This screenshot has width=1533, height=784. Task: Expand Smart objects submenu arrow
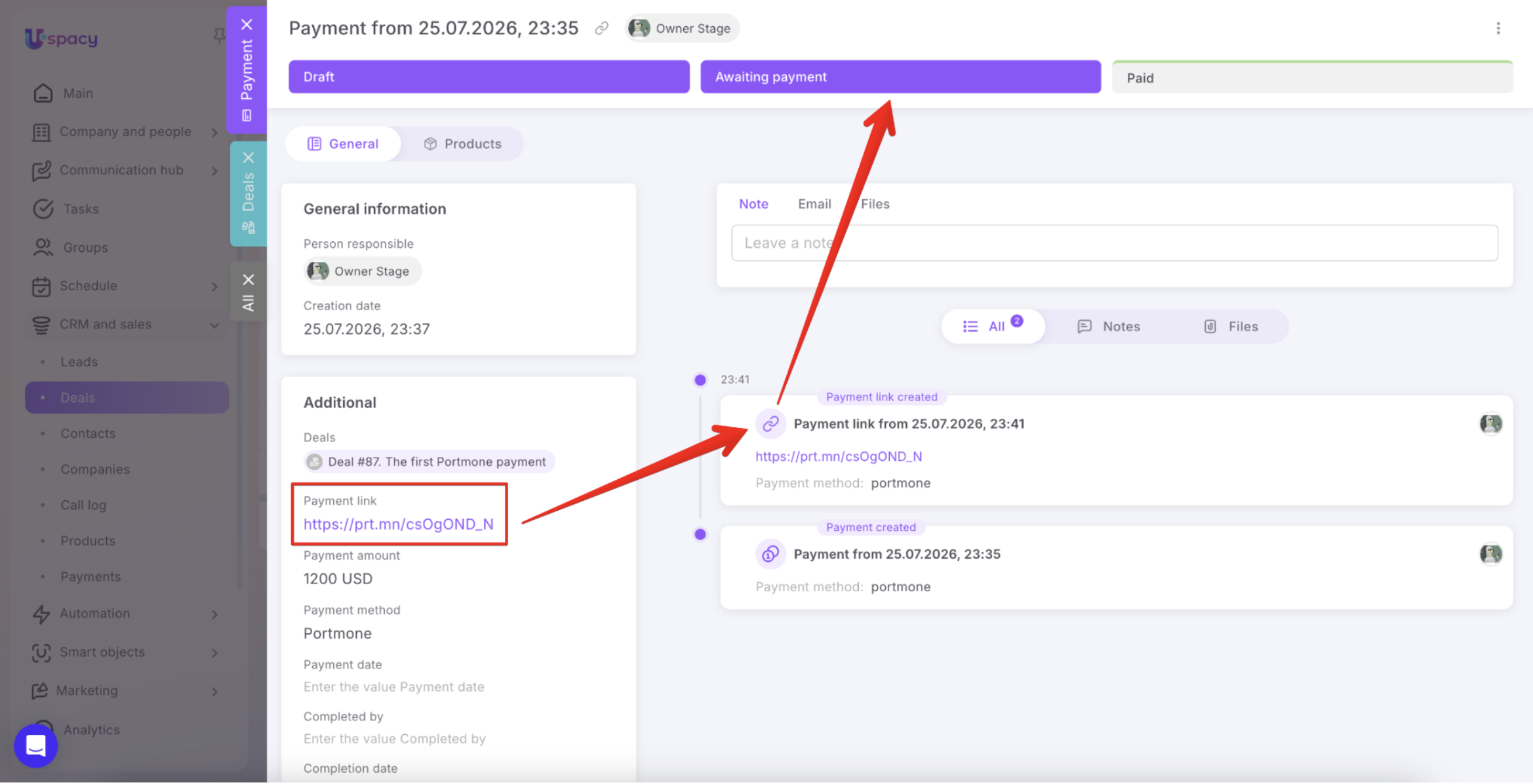click(x=214, y=654)
